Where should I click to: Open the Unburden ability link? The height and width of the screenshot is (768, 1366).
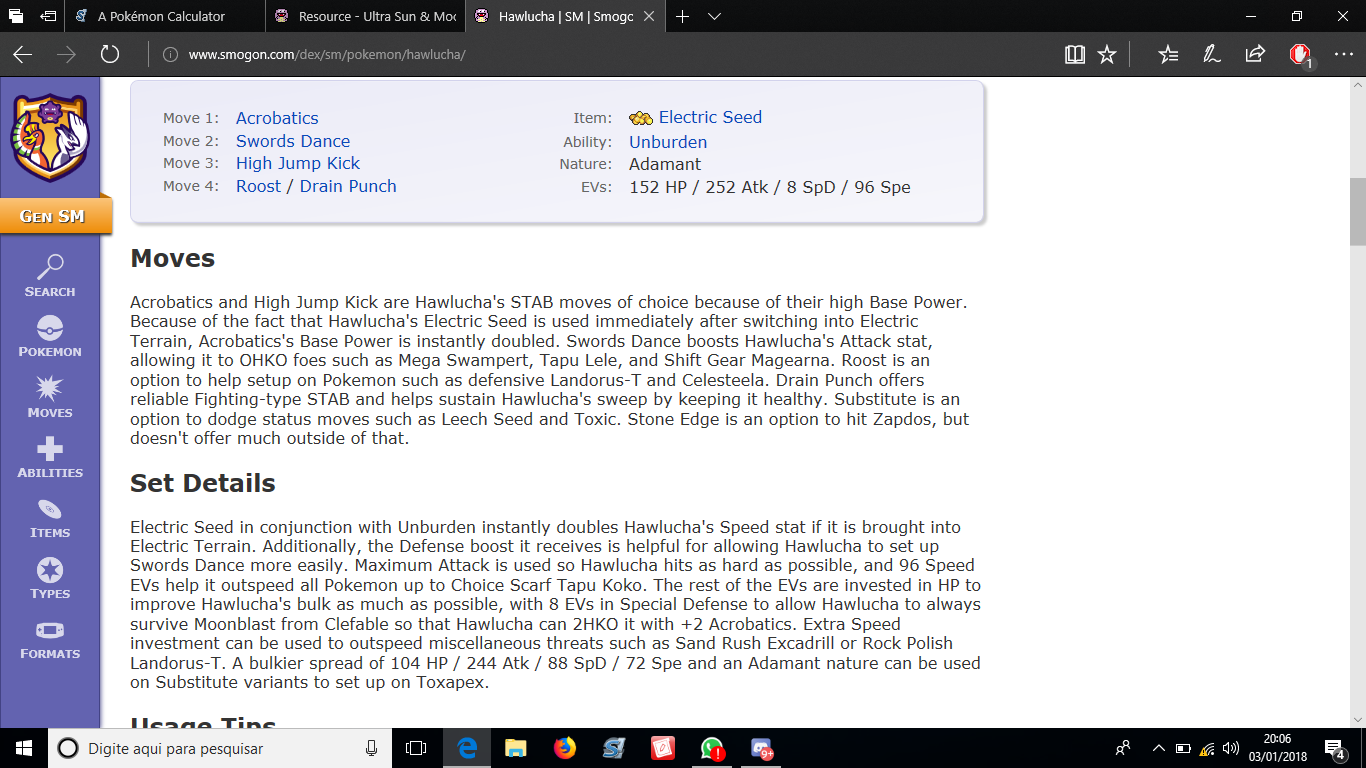(668, 142)
